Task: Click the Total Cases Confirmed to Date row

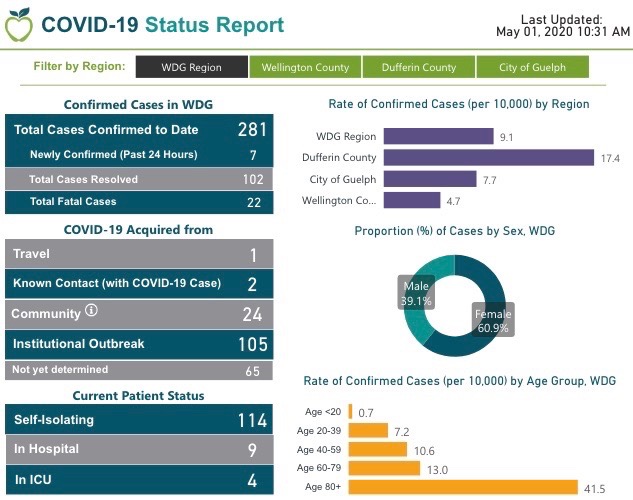Action: pos(138,130)
